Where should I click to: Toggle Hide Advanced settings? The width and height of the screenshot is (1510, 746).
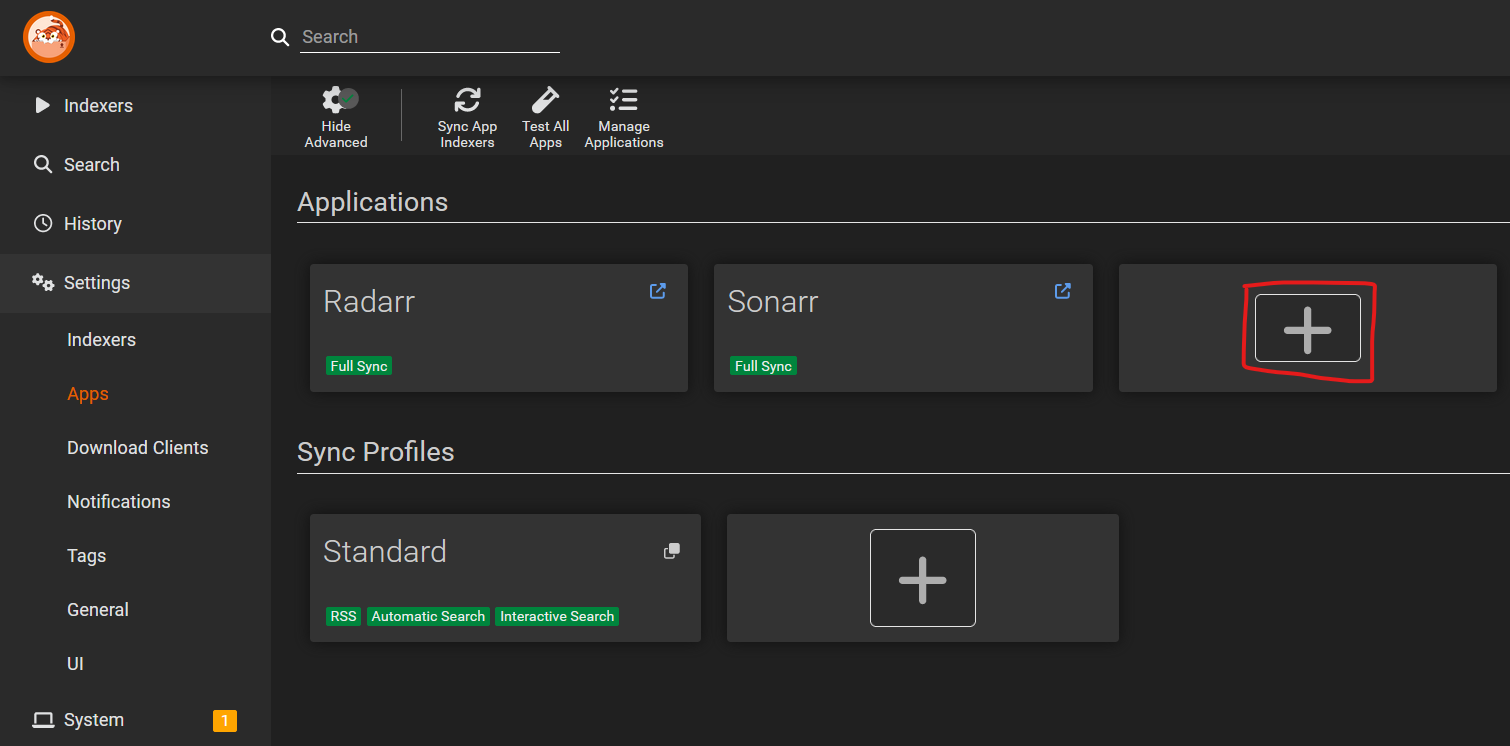(x=336, y=118)
